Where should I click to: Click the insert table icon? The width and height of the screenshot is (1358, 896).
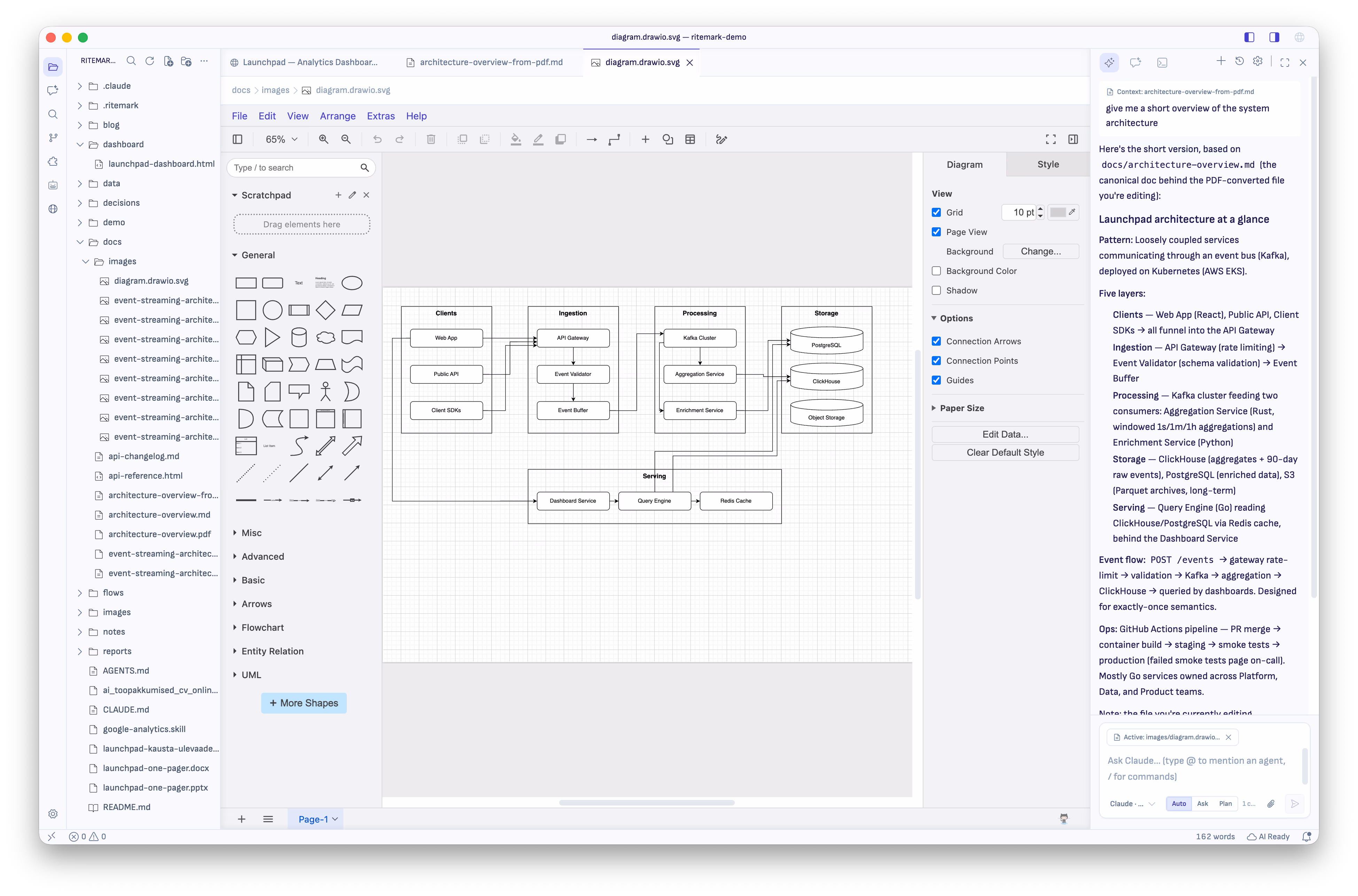(690, 140)
